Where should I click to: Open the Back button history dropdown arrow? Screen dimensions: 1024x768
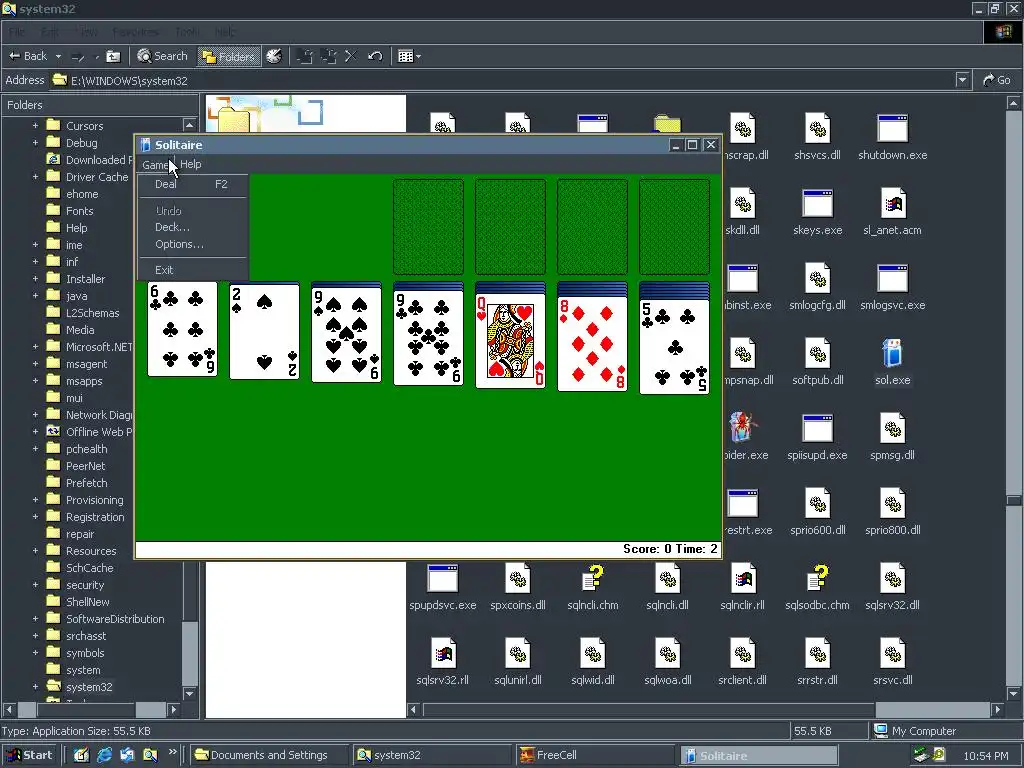point(58,56)
